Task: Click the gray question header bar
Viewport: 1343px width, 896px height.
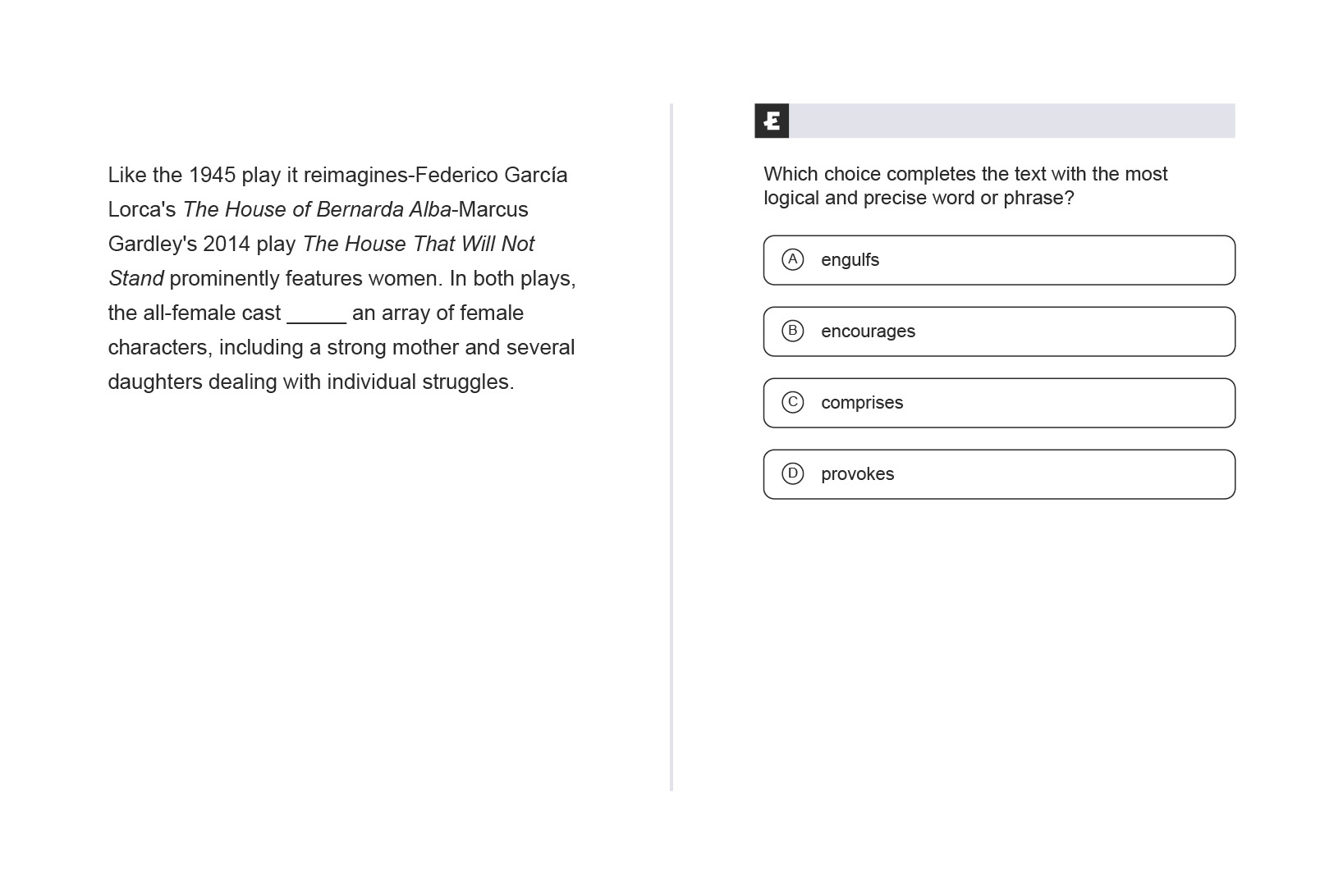Action: (1011, 121)
